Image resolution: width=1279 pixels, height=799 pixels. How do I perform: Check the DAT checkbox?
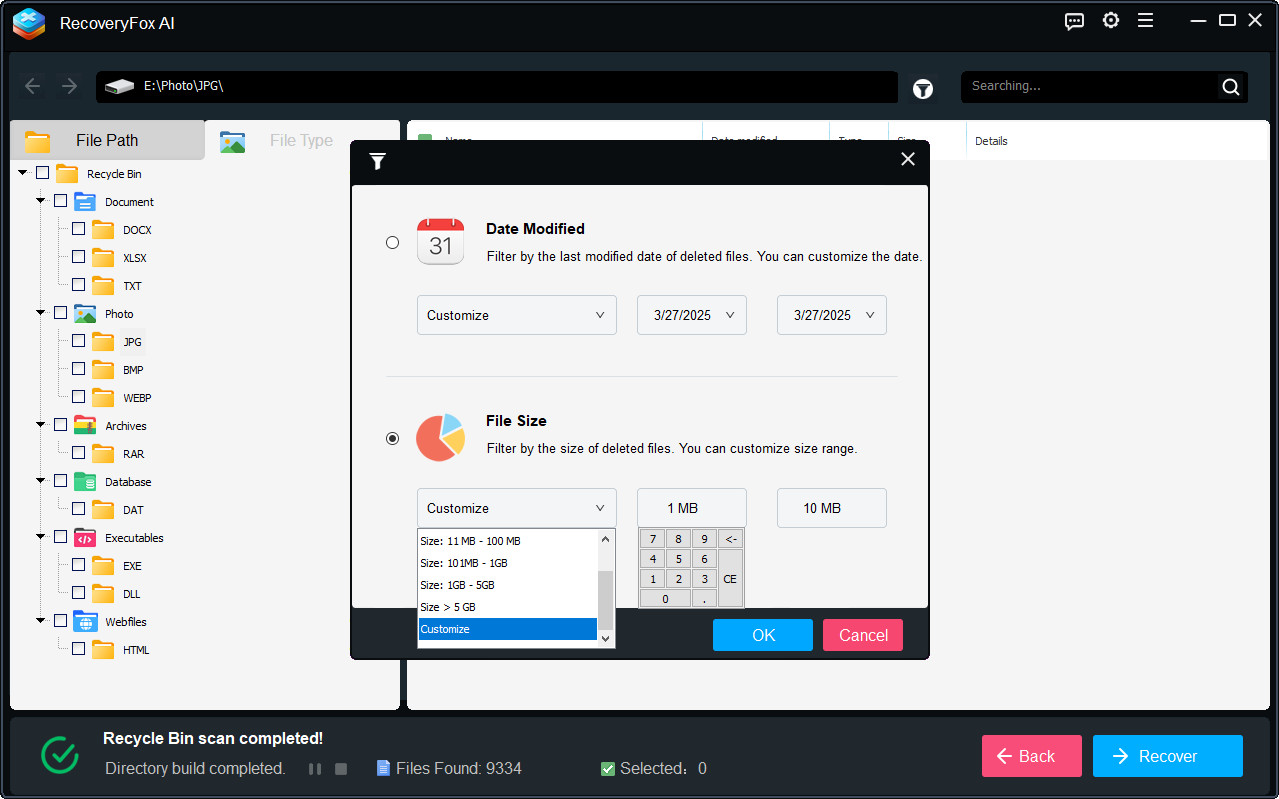point(79,509)
